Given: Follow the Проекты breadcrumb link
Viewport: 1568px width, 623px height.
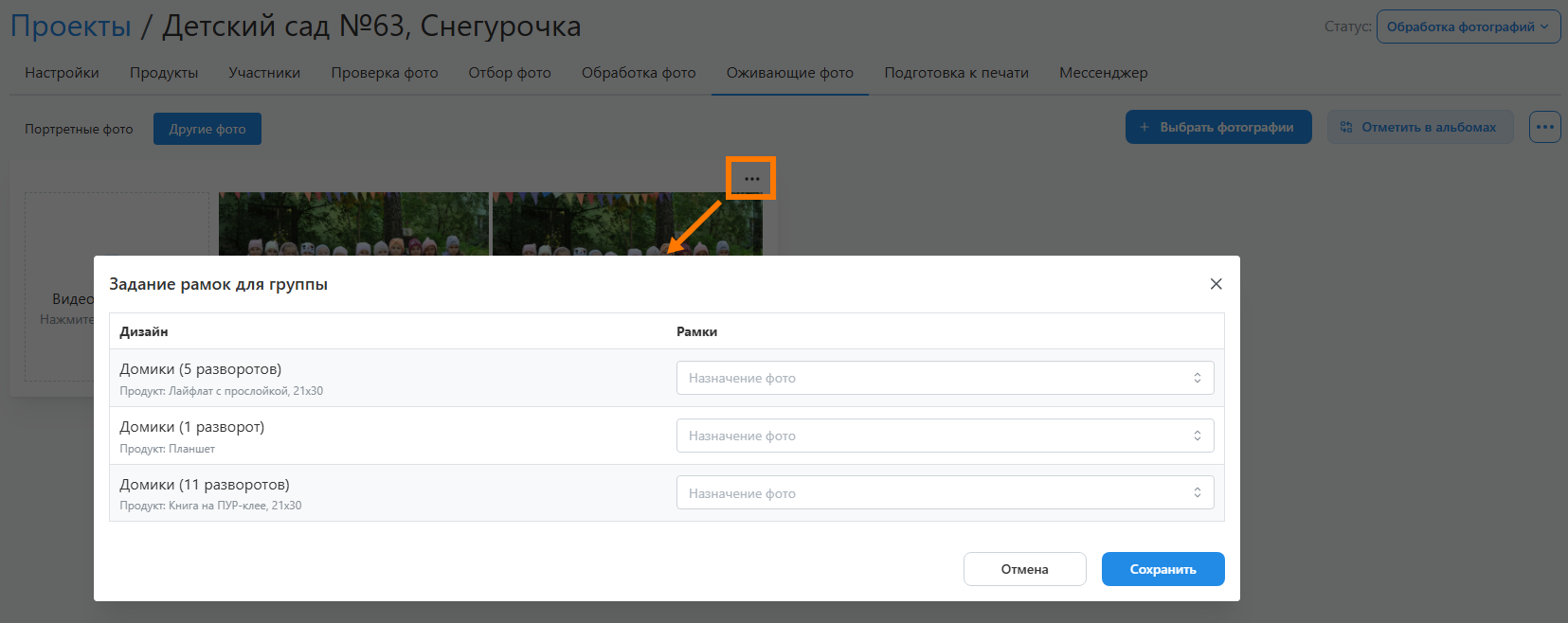Looking at the screenshot, I should (71, 27).
